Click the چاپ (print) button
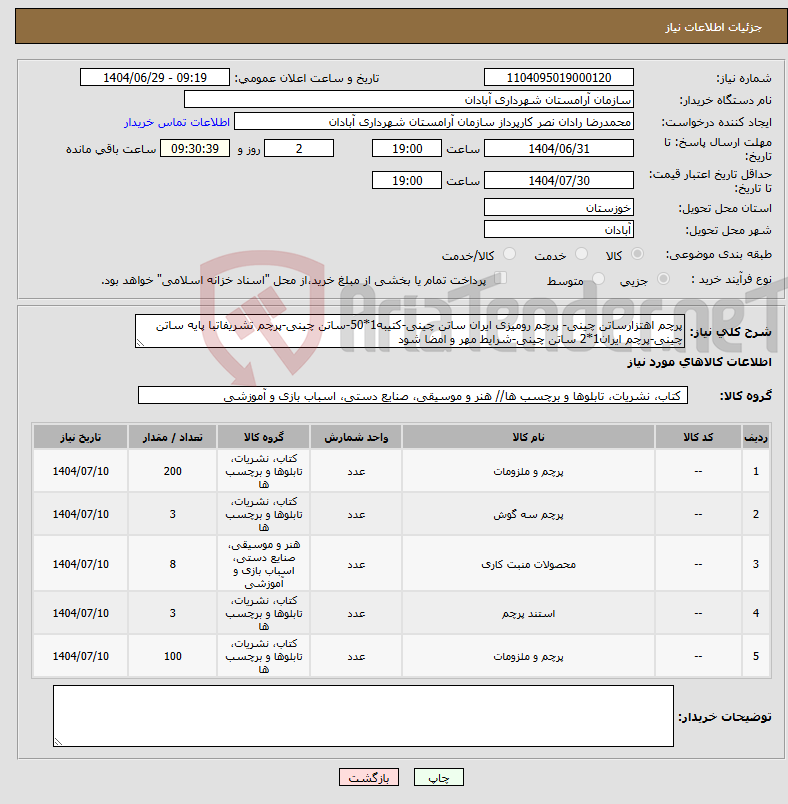 tap(438, 777)
